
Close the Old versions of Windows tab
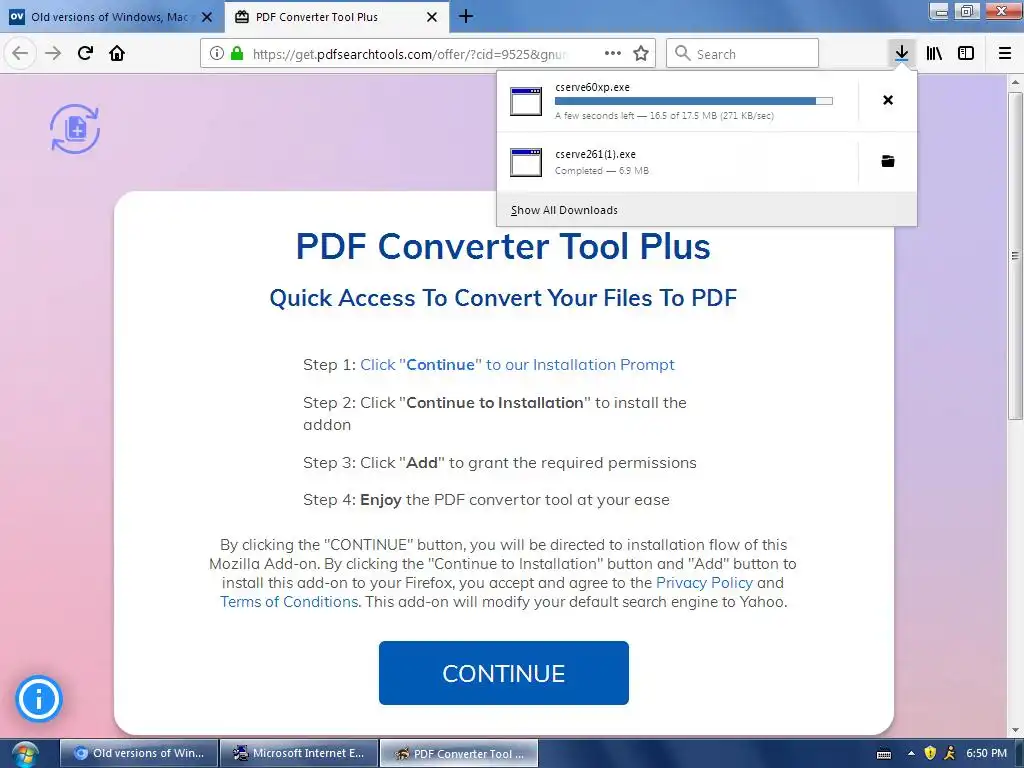coord(207,17)
